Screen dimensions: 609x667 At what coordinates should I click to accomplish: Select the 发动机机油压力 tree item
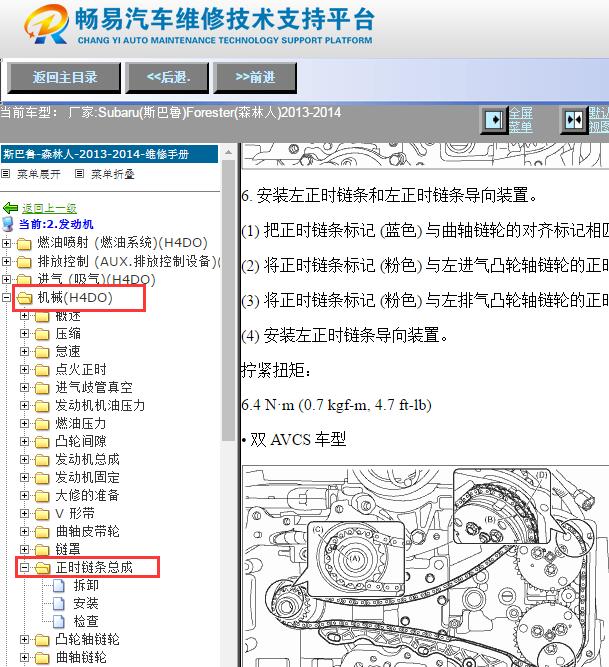[100, 405]
